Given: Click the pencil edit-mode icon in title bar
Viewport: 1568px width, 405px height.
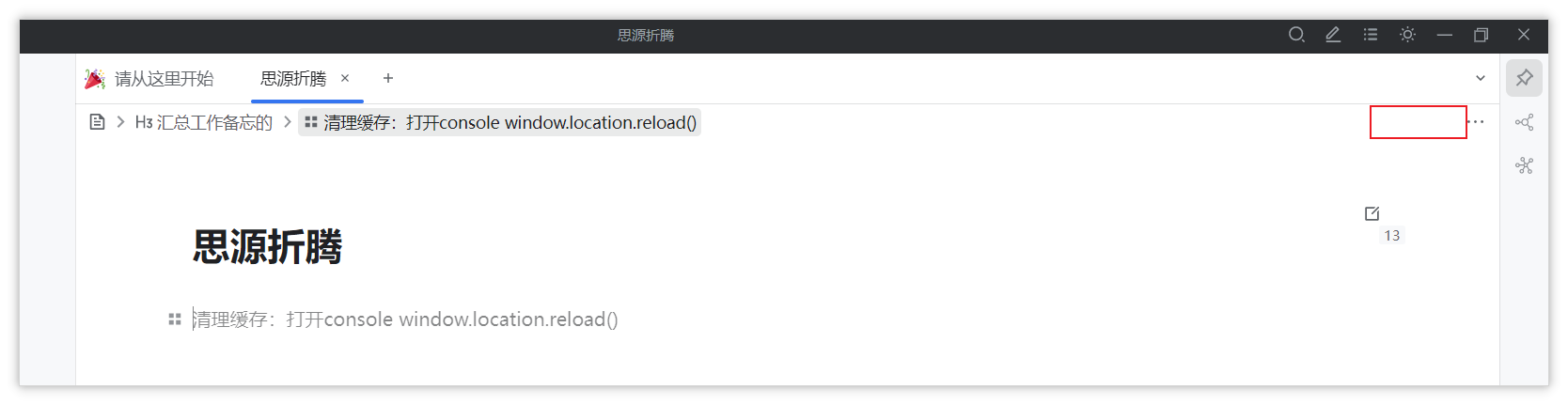Looking at the screenshot, I should pos(1333,35).
